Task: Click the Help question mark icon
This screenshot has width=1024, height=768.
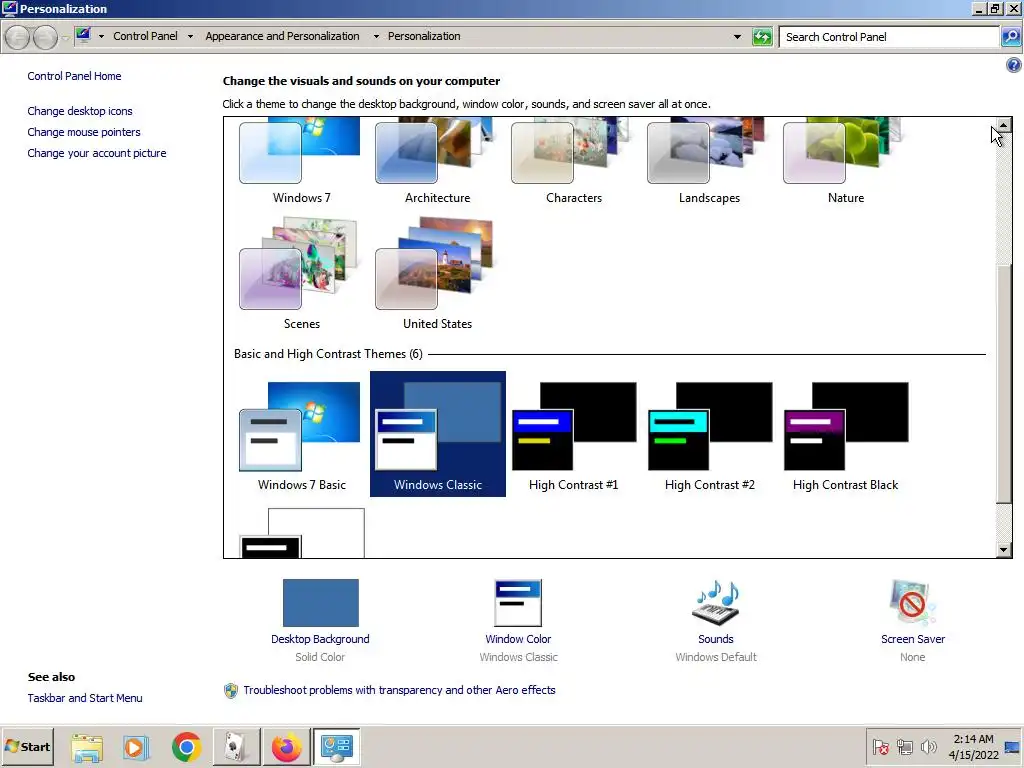Action: pyautogui.click(x=1014, y=65)
